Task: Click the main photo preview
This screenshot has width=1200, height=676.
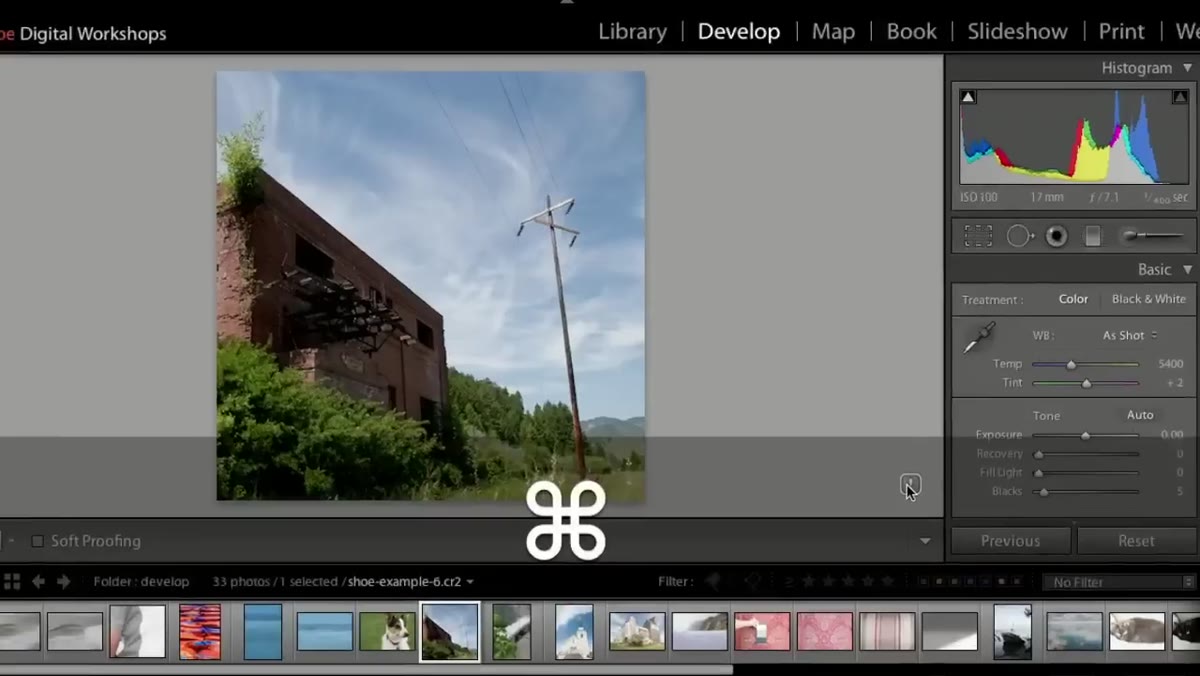Action: (x=431, y=286)
